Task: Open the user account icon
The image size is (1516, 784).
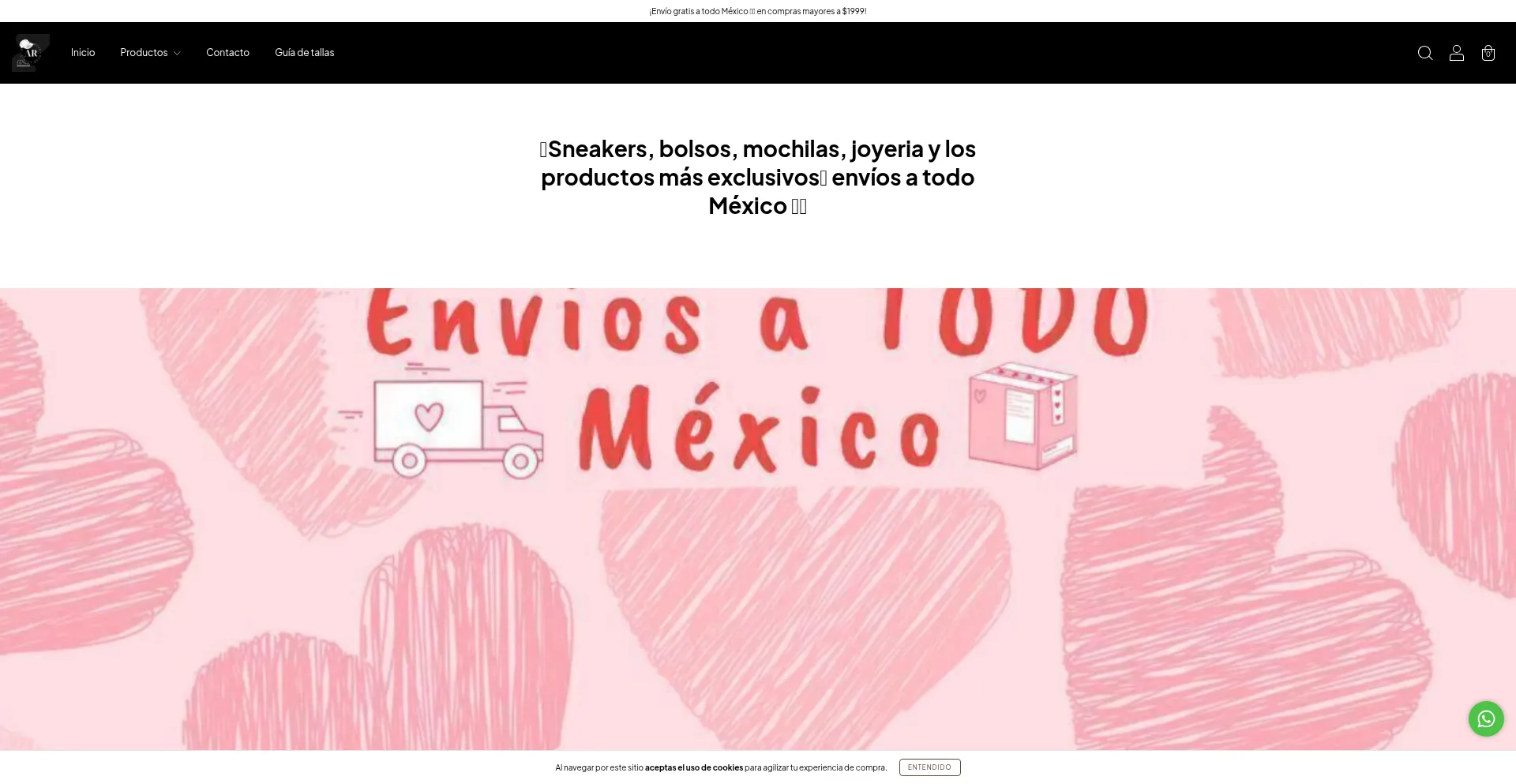Action: coord(1457,53)
